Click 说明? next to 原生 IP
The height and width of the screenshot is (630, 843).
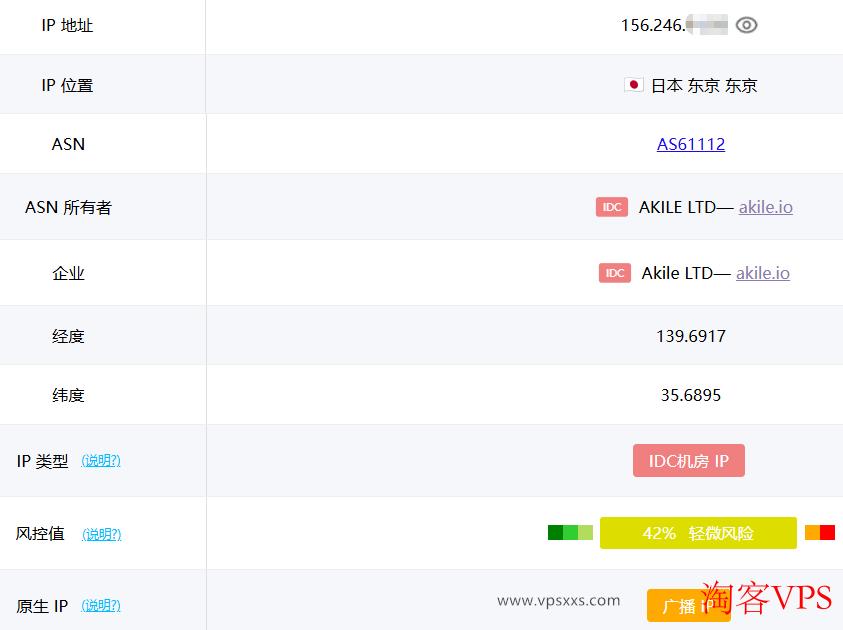[x=101, y=605]
